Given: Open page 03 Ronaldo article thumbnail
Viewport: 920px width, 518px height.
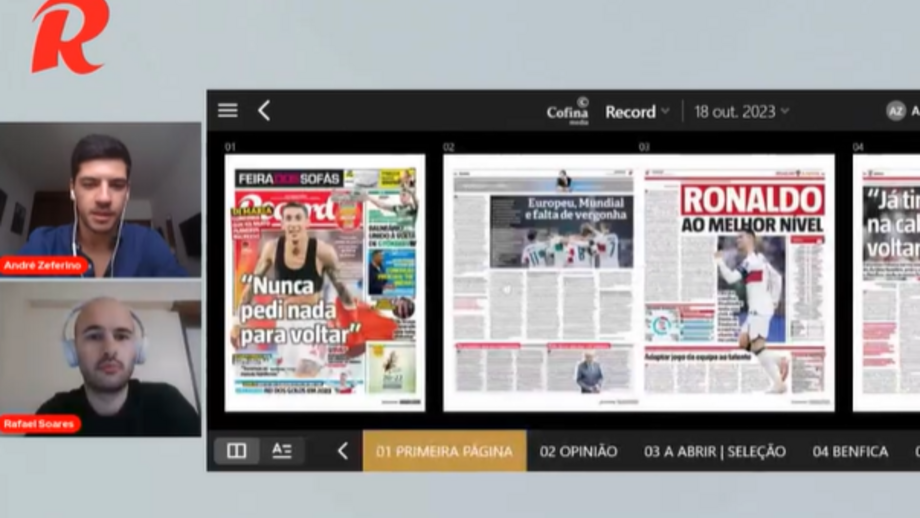Looking at the screenshot, I should point(737,283).
